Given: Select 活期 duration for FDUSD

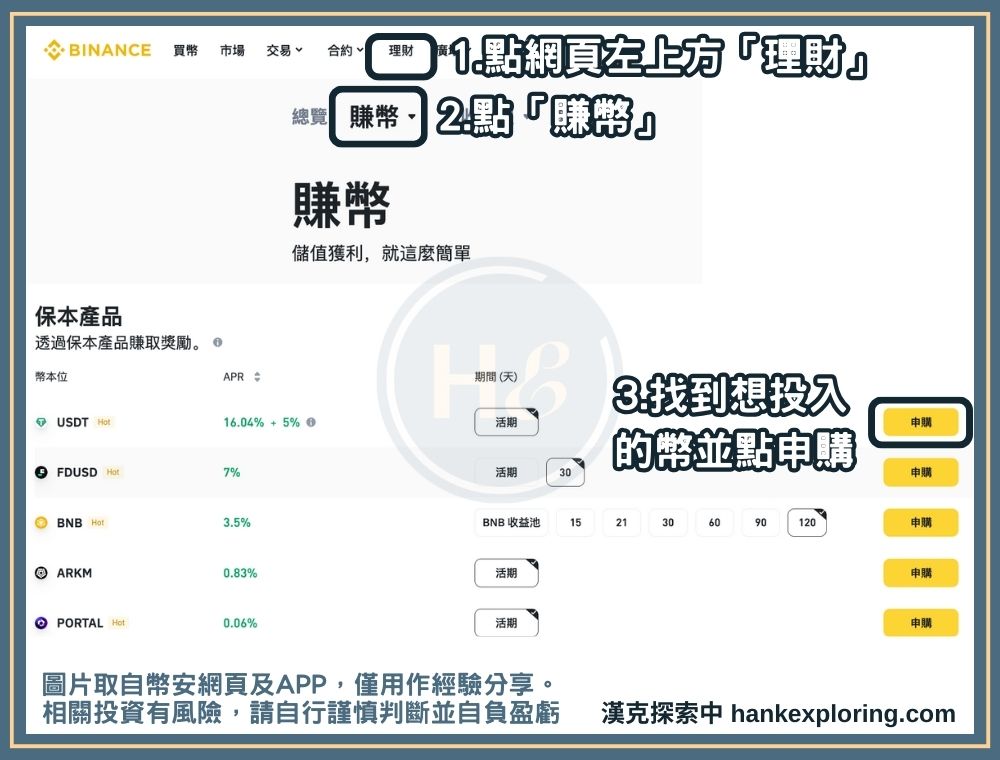Looking at the screenshot, I should [x=506, y=472].
